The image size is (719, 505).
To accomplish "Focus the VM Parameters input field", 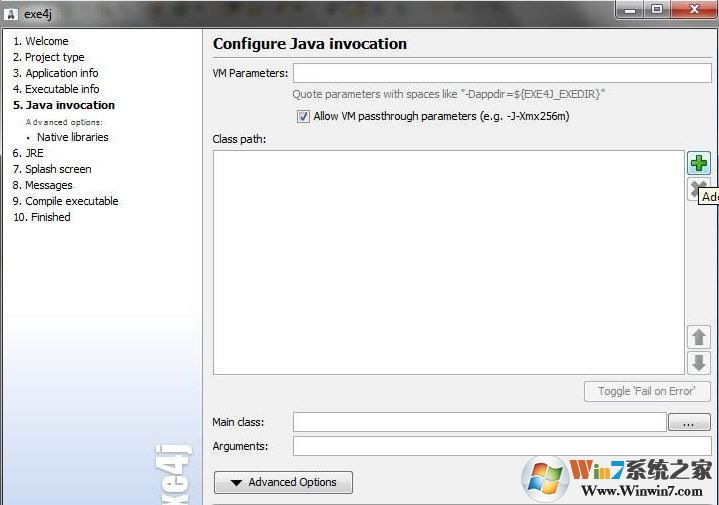I will 502,73.
